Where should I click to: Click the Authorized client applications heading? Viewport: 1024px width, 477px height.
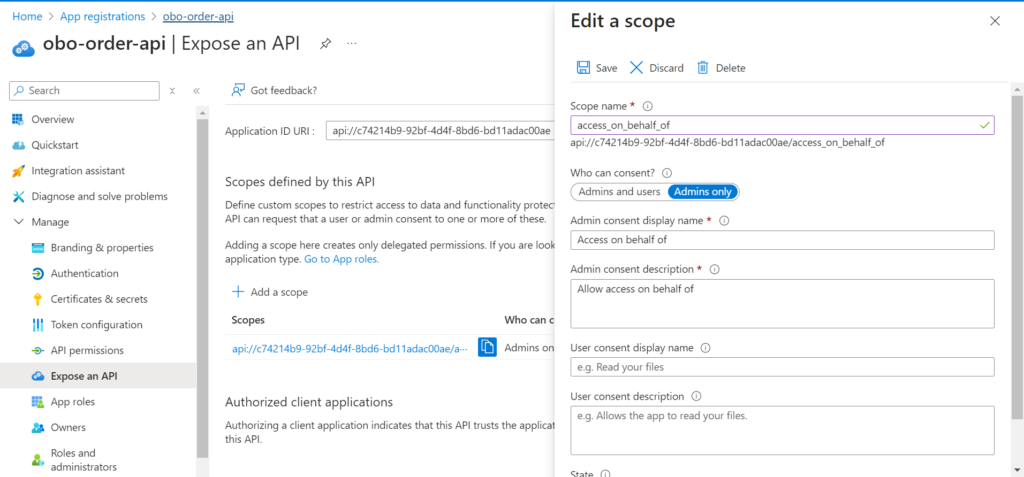309,401
